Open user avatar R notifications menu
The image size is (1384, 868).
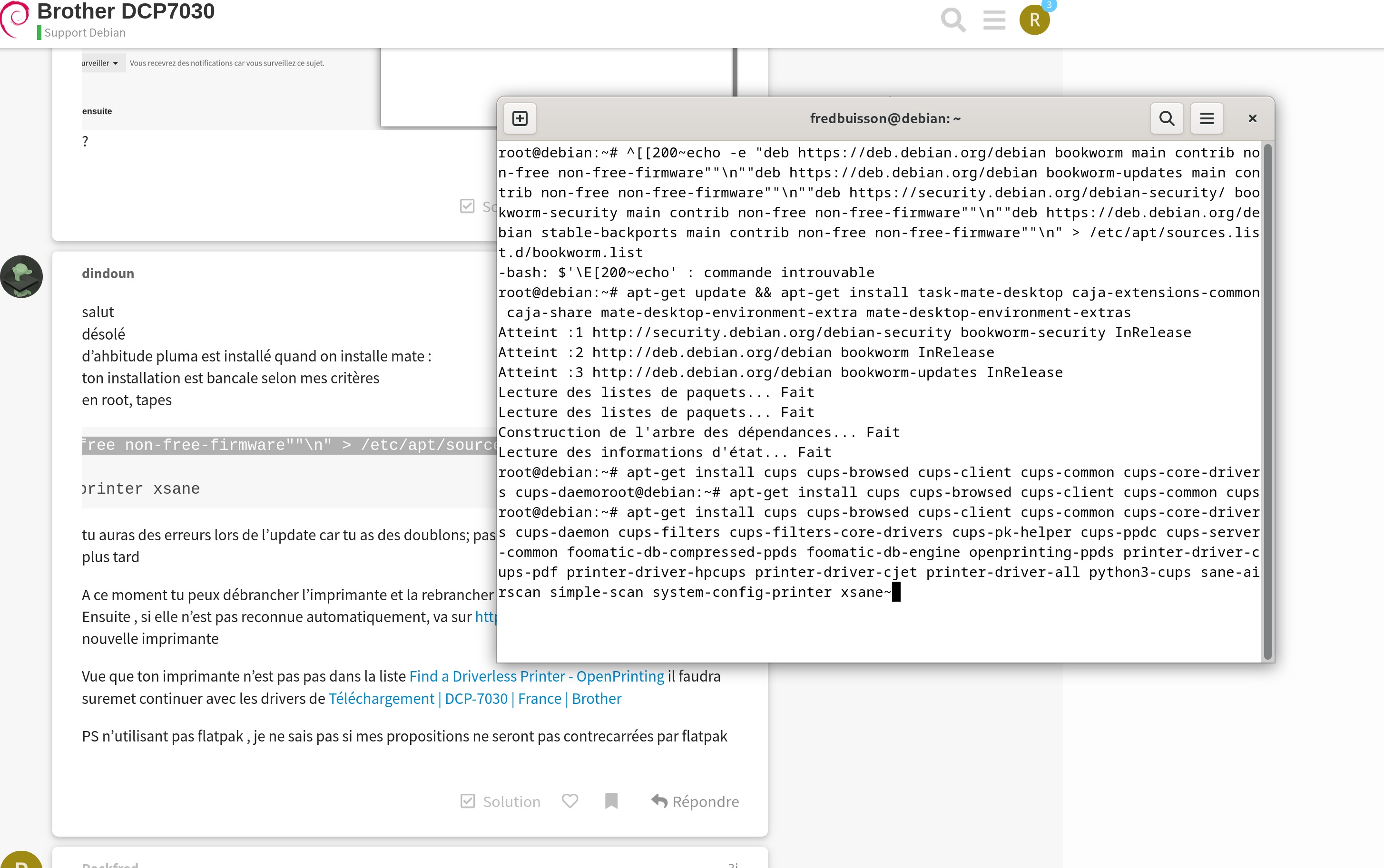click(1034, 20)
